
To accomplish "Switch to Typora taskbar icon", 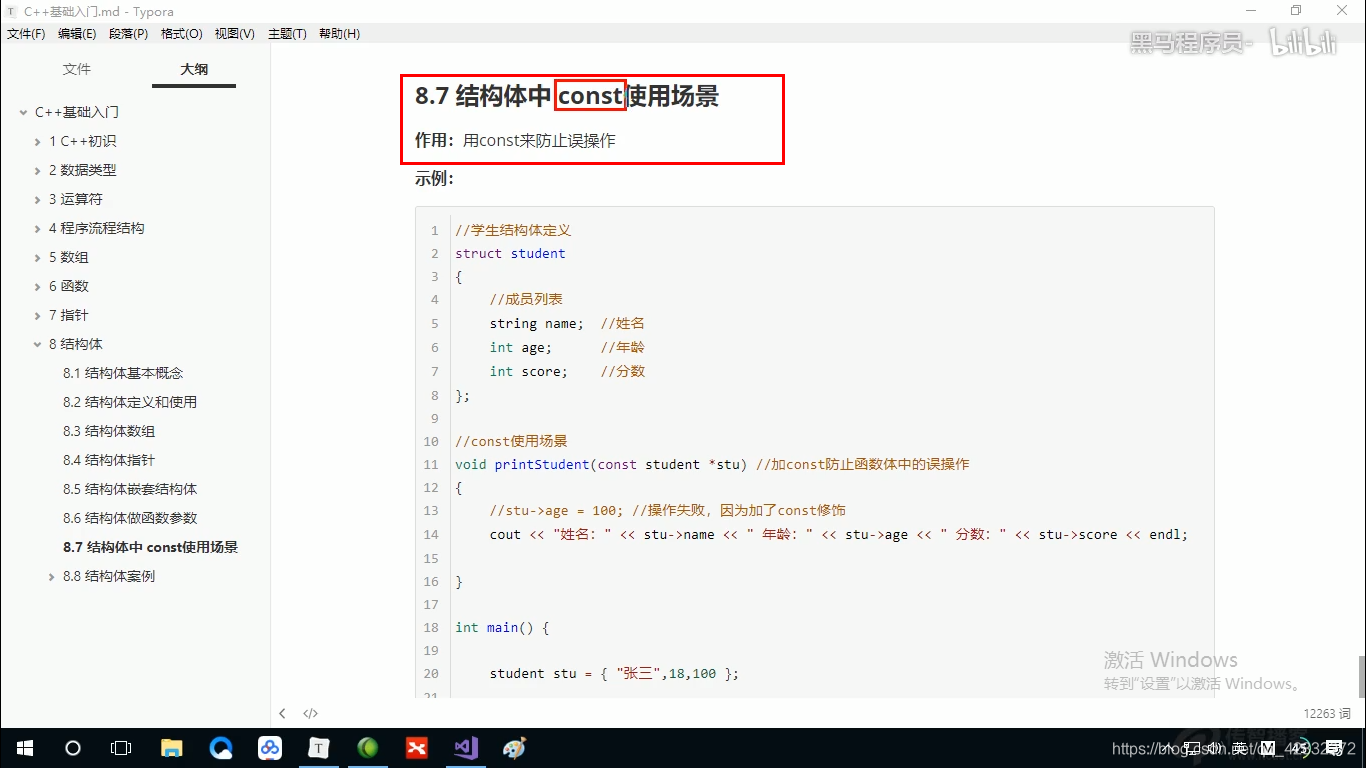I will [x=319, y=748].
